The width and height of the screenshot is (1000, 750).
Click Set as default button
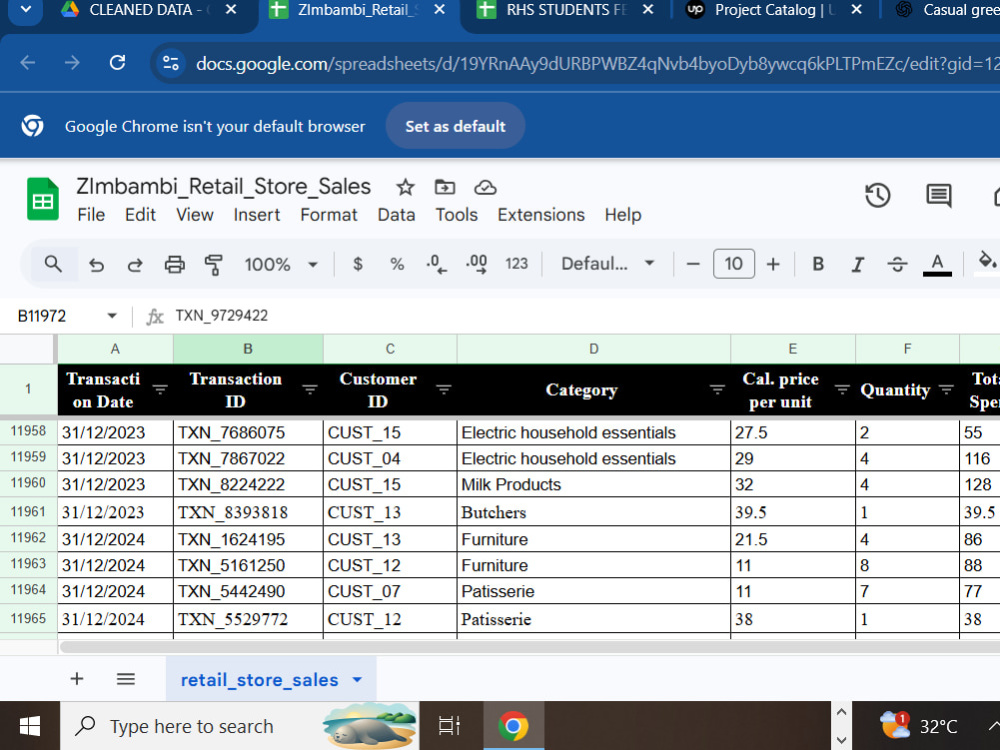[455, 126]
